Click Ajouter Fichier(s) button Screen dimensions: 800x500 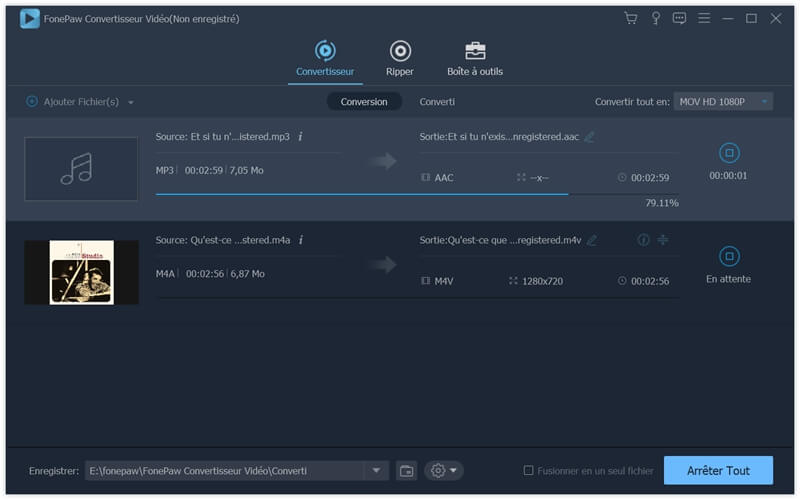click(72, 102)
